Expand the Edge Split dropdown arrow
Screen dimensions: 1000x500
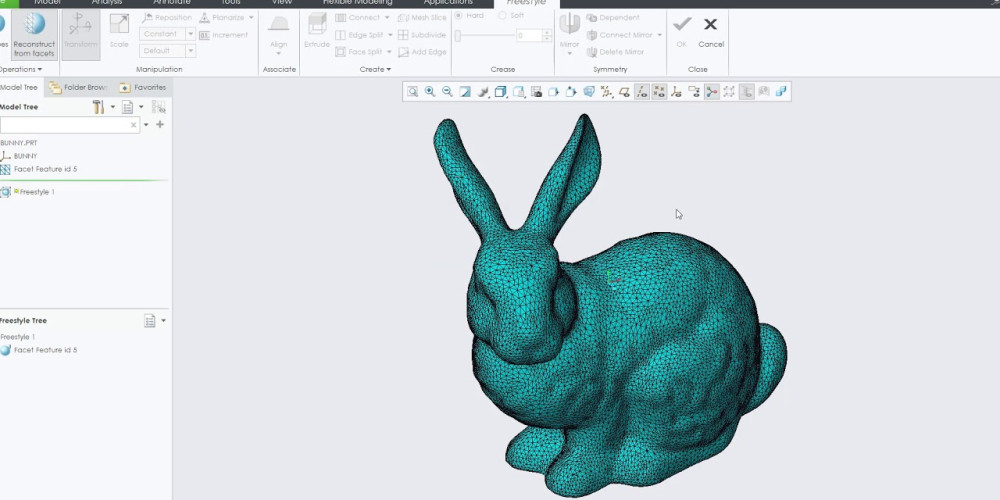click(x=390, y=35)
